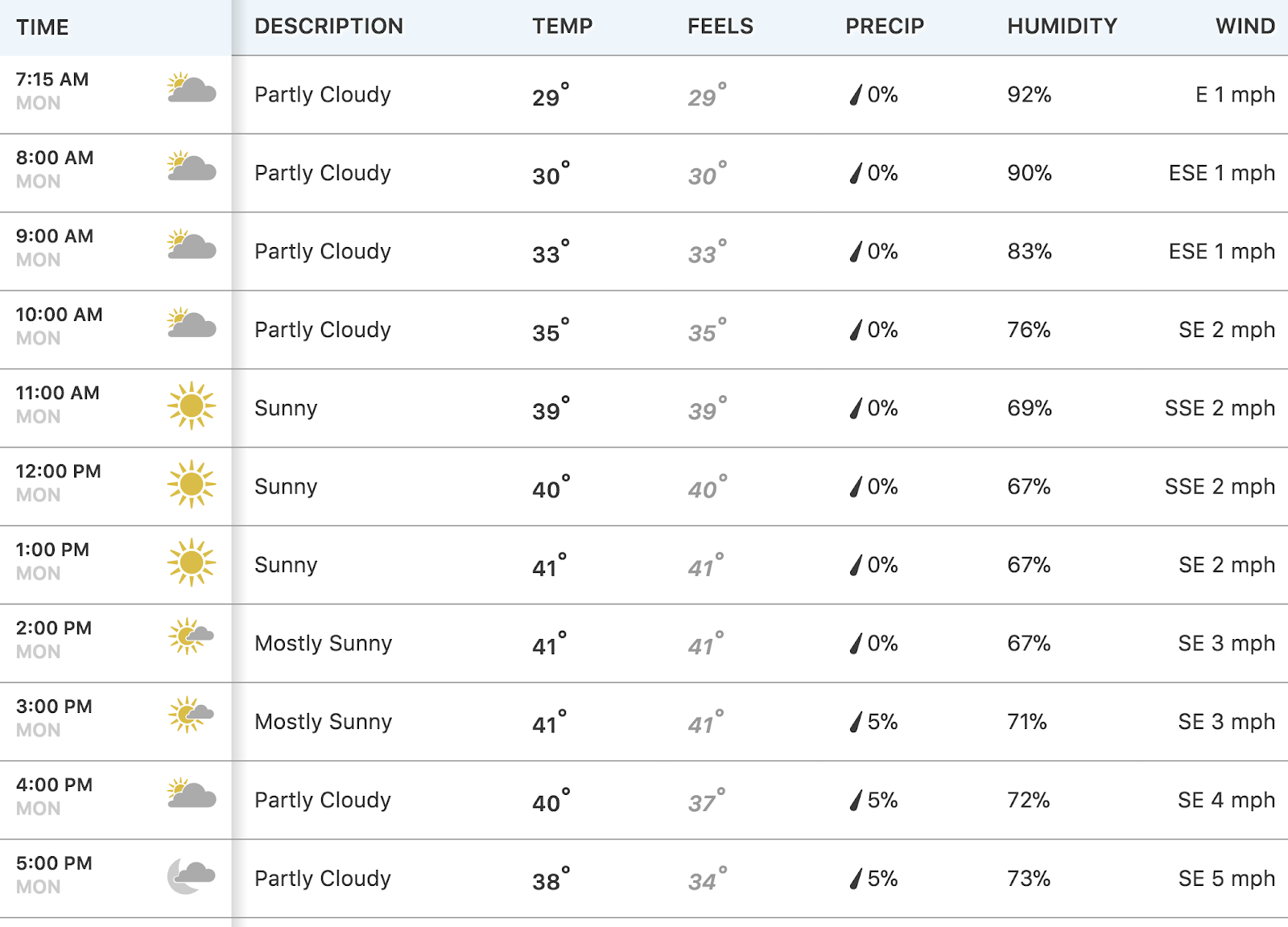
Task: Click the mostly sunny icon at 2:00 PM
Action: [191, 636]
